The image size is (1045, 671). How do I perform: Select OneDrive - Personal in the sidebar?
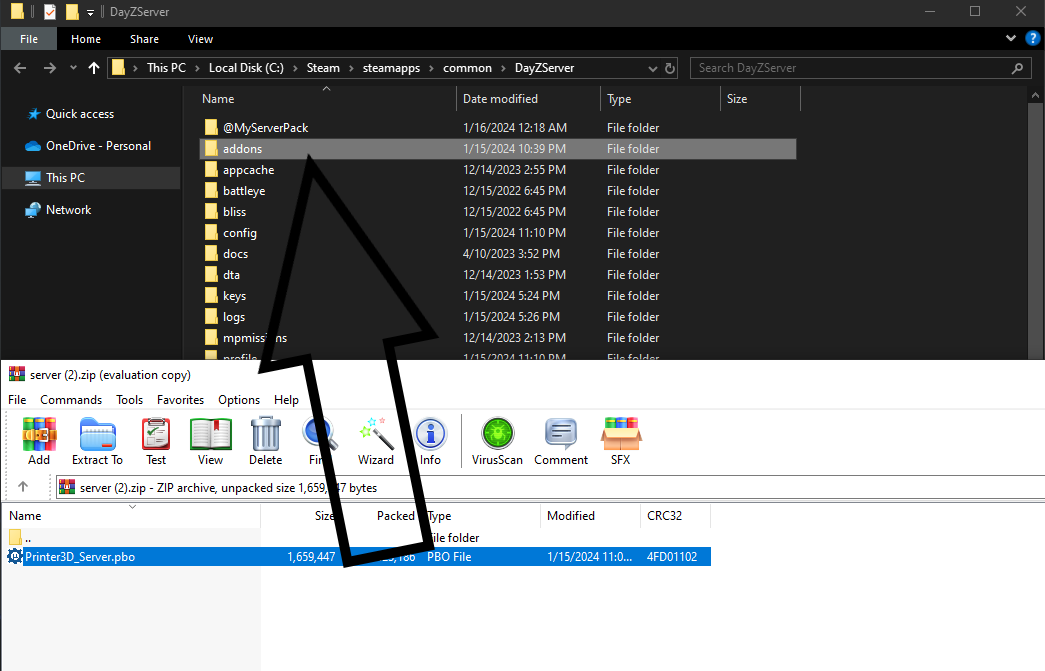(98, 146)
